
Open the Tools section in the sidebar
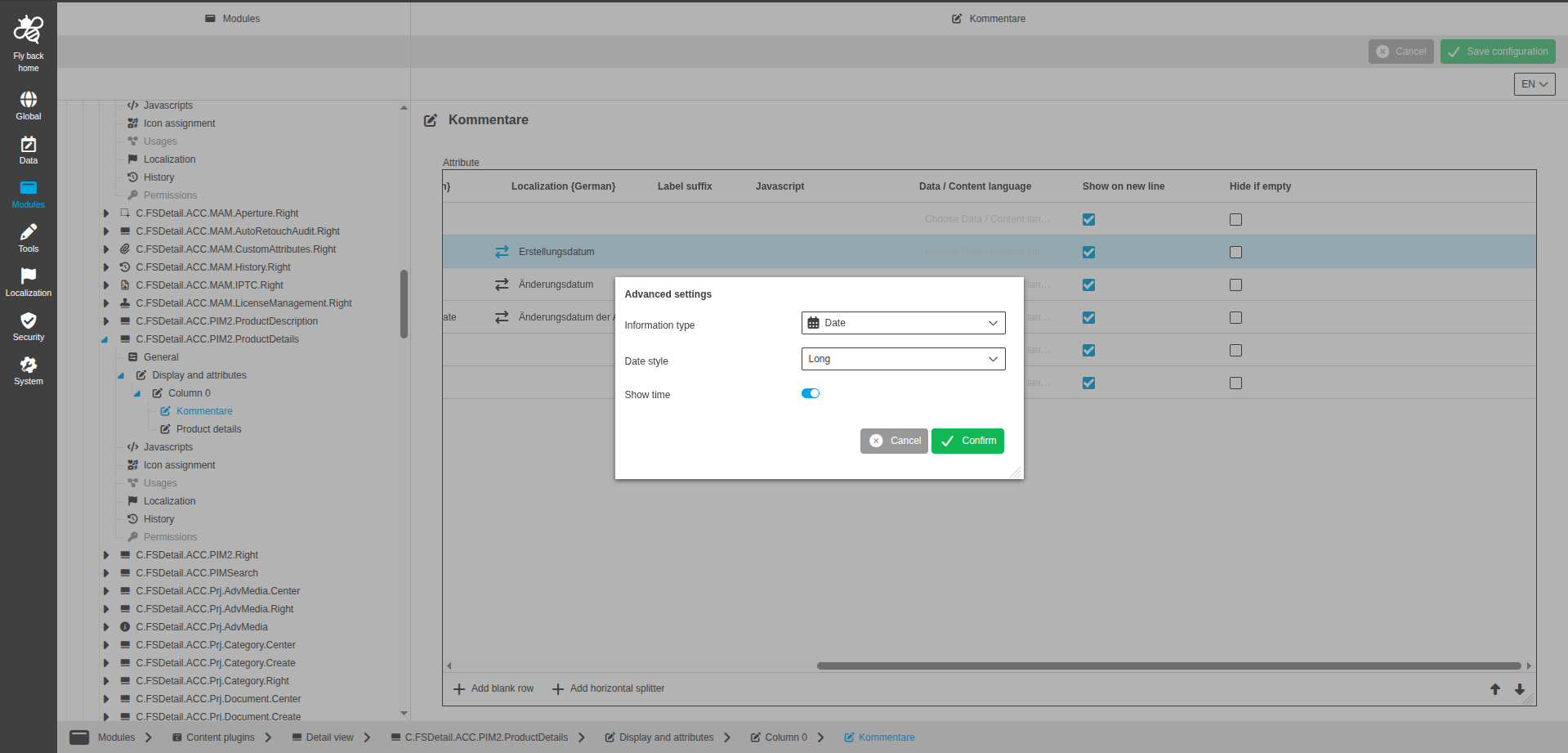(x=28, y=238)
